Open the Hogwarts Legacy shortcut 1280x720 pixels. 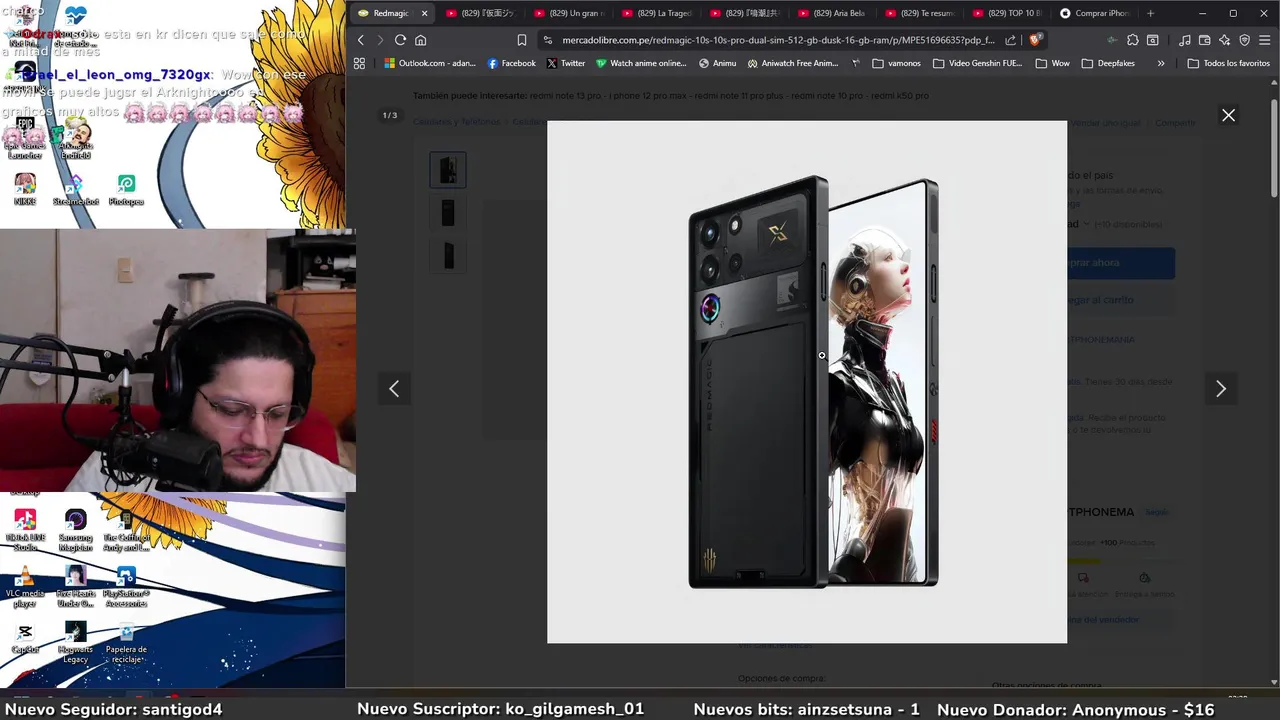pos(75,642)
